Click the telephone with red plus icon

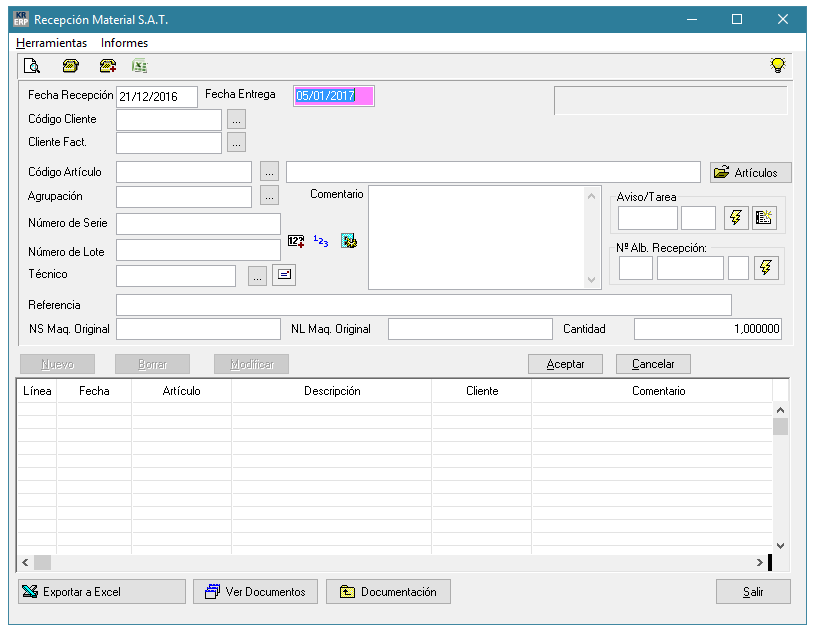(108, 66)
